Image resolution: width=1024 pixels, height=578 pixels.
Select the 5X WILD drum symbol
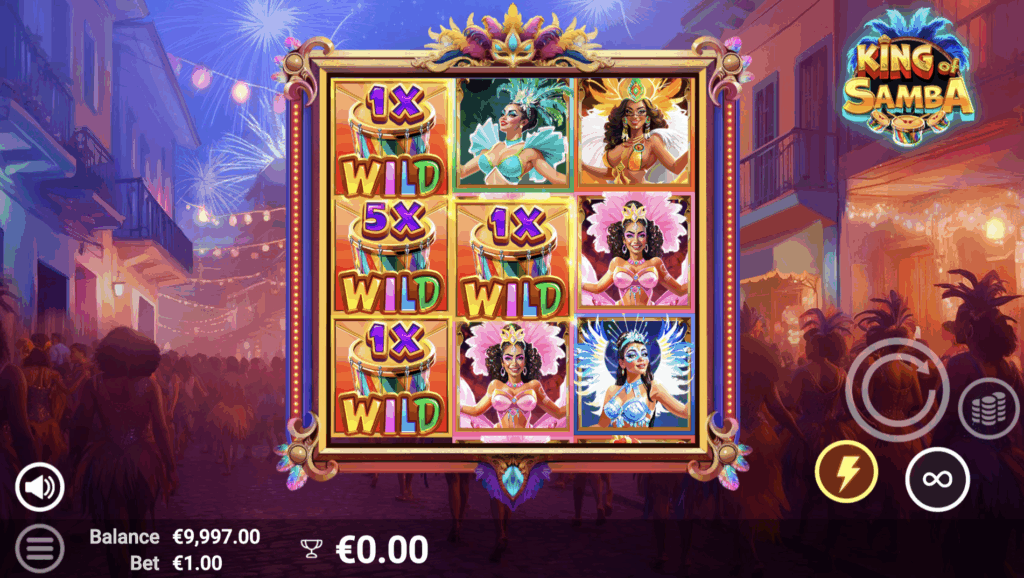tap(391, 255)
